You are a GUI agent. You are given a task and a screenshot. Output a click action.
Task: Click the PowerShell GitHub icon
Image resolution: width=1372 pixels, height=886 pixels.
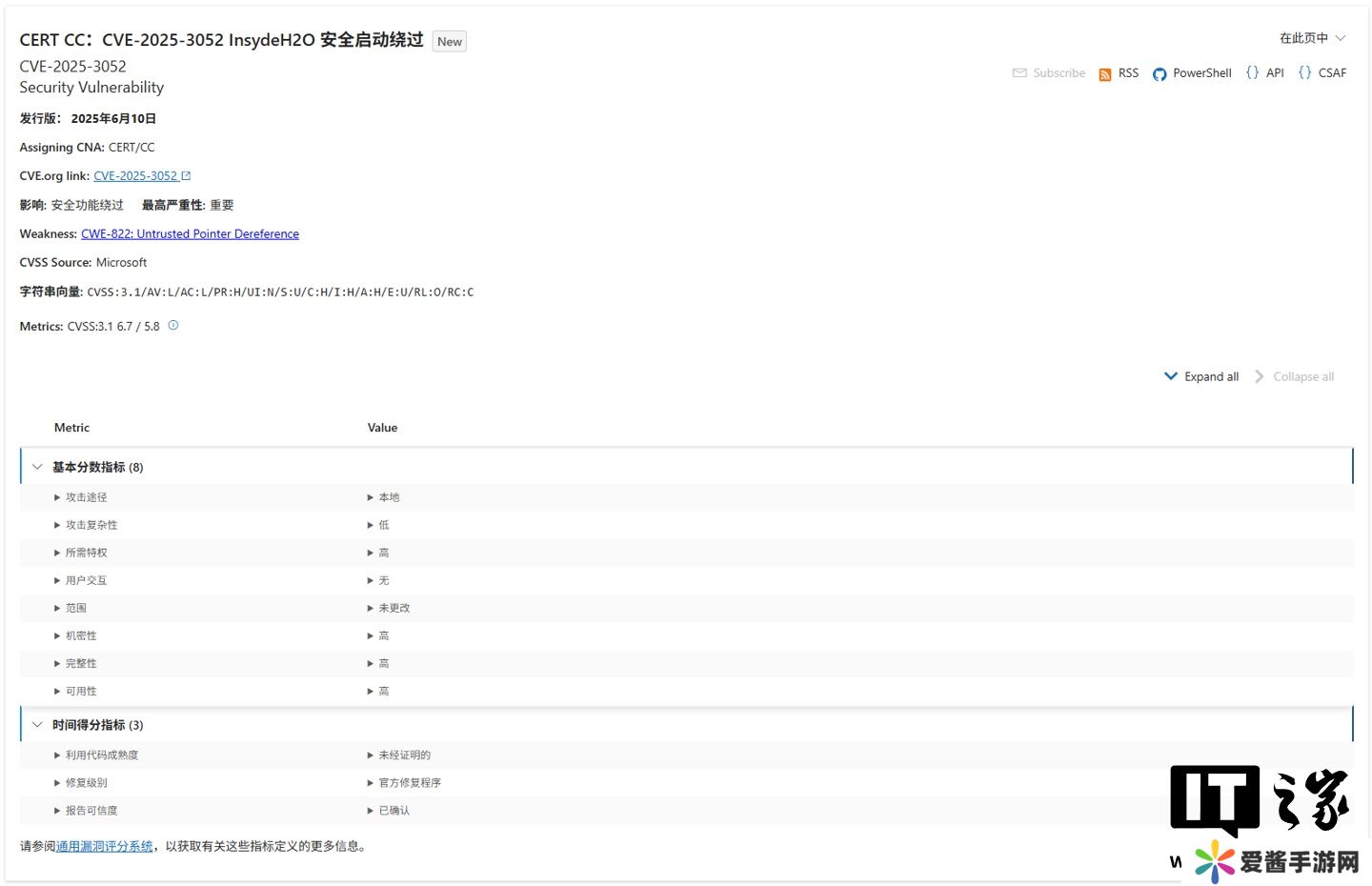click(x=1159, y=74)
